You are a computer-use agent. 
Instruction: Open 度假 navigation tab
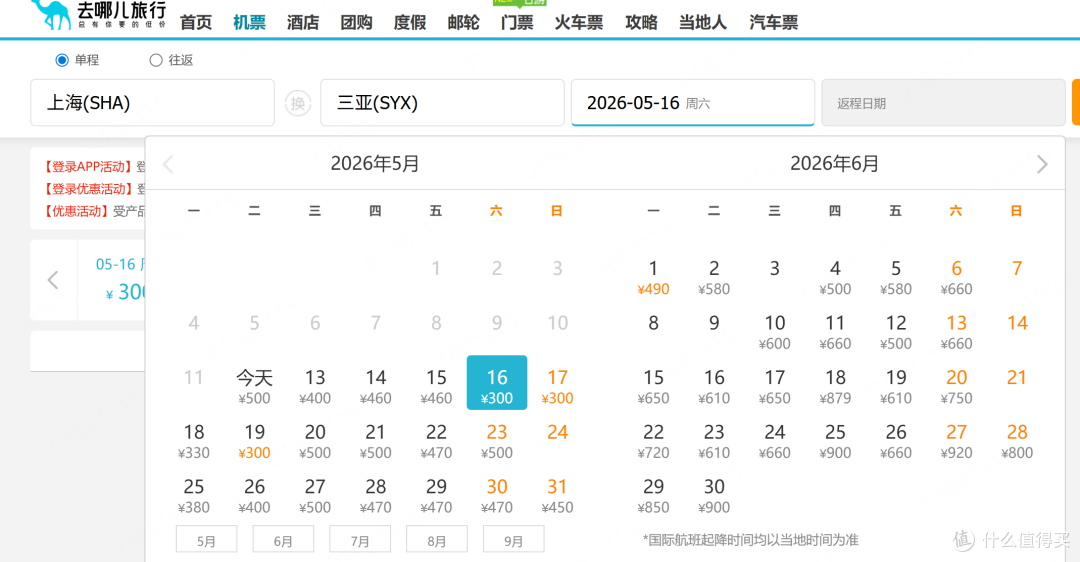(x=410, y=23)
